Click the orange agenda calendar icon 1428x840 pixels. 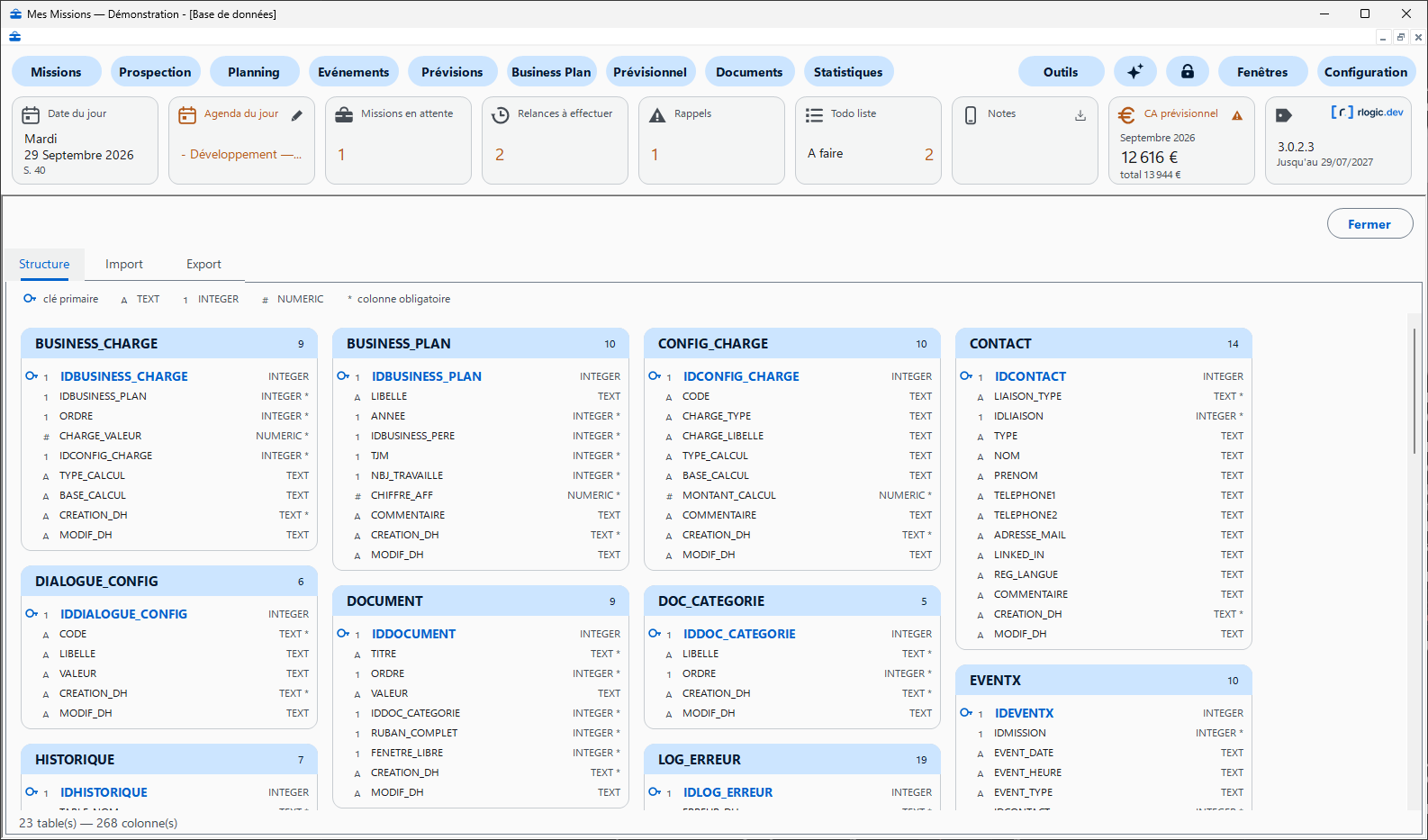pyautogui.click(x=187, y=115)
